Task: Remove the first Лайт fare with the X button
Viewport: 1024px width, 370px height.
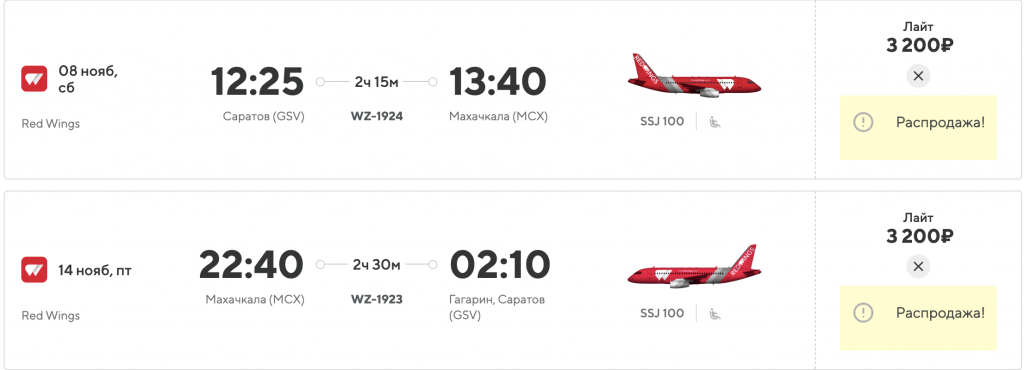Action: (918, 76)
